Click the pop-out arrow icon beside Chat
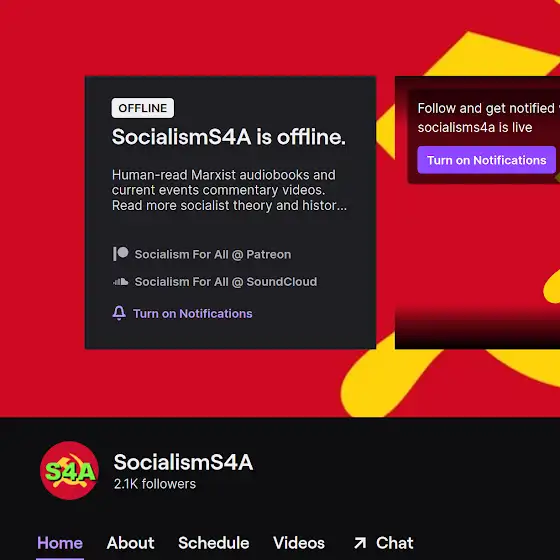This screenshot has width=560, height=560. click(360, 543)
